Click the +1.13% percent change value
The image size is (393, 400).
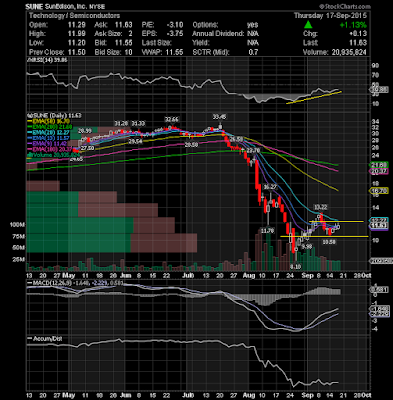point(353,25)
